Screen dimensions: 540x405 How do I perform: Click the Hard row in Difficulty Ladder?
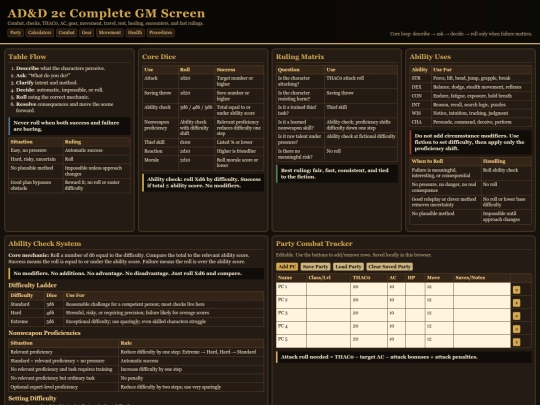136,313
